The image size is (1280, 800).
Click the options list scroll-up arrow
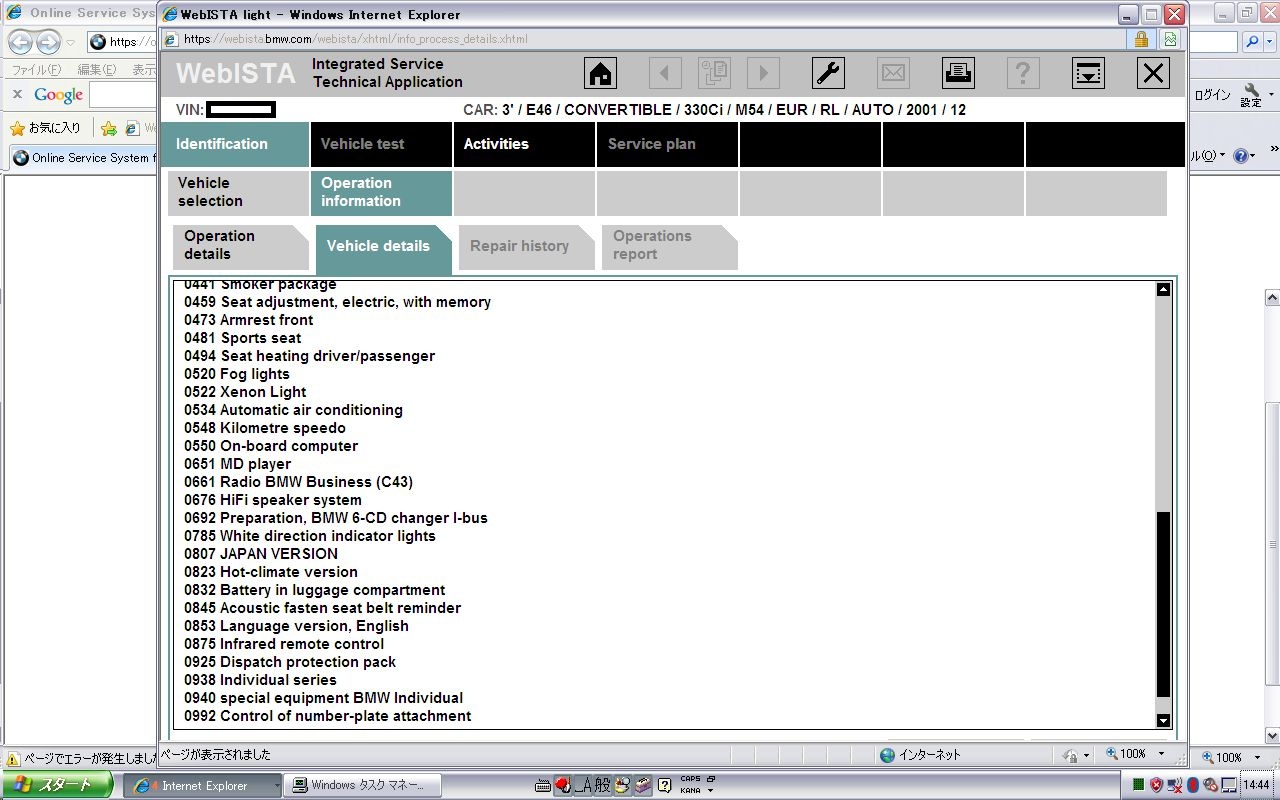point(1163,290)
